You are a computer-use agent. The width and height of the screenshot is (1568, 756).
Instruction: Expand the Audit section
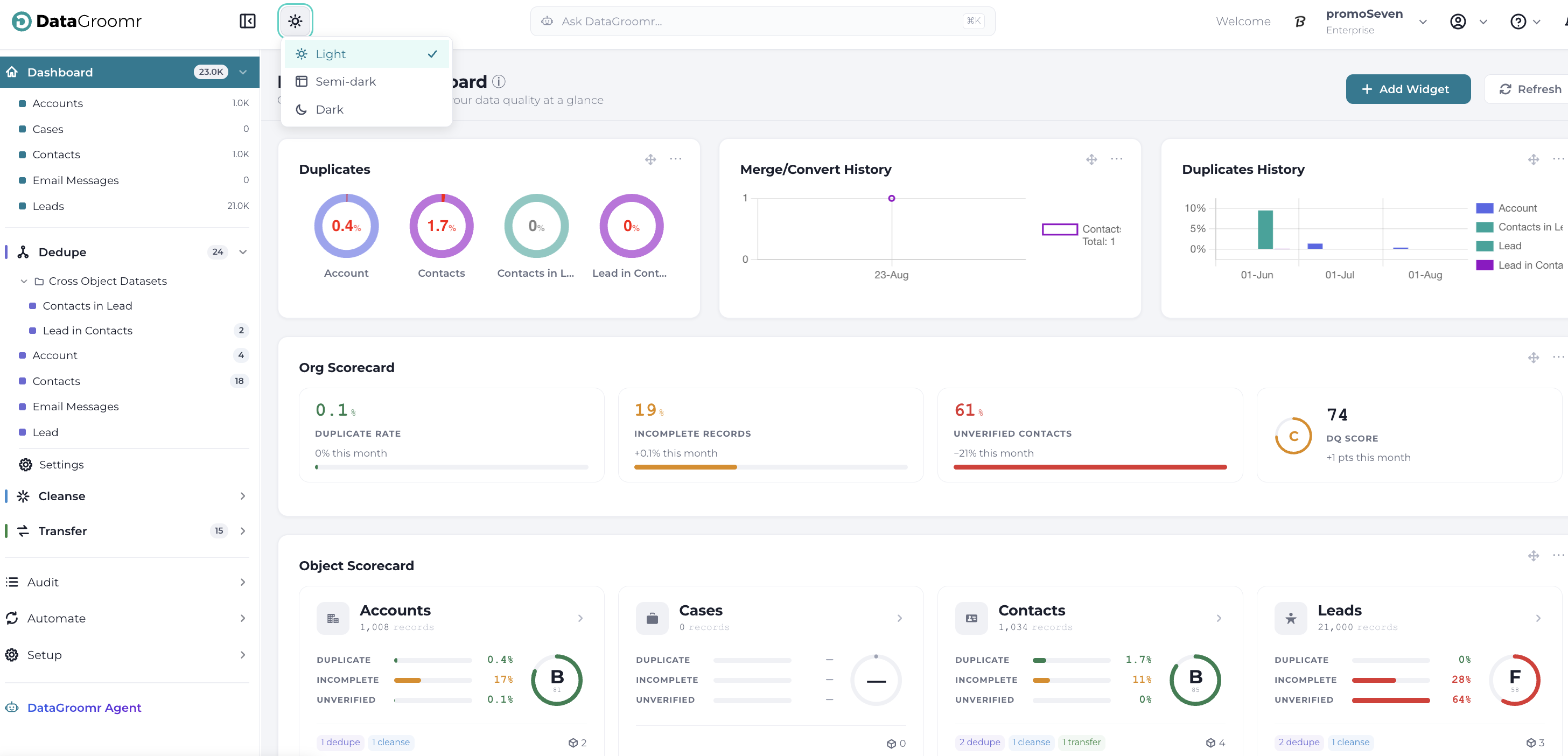(243, 582)
